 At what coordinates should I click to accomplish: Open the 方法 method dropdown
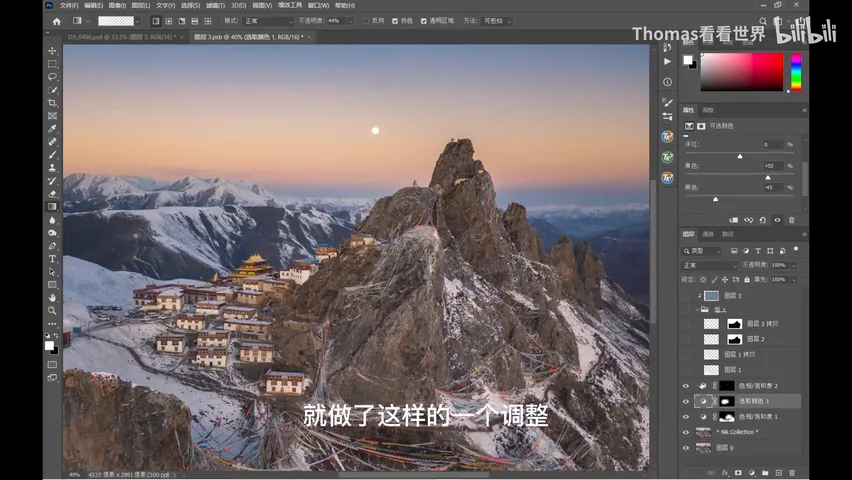pyautogui.click(x=497, y=21)
